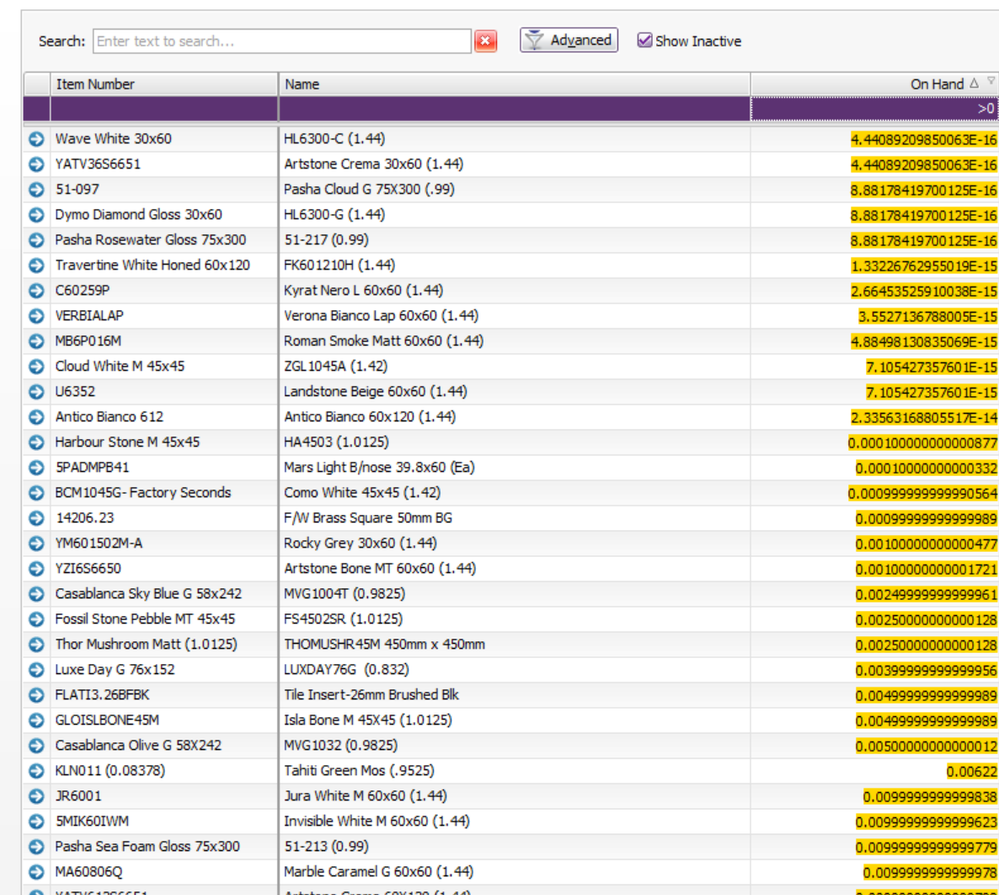Sort by the Name column header
This screenshot has width=999, height=895.
point(514,84)
